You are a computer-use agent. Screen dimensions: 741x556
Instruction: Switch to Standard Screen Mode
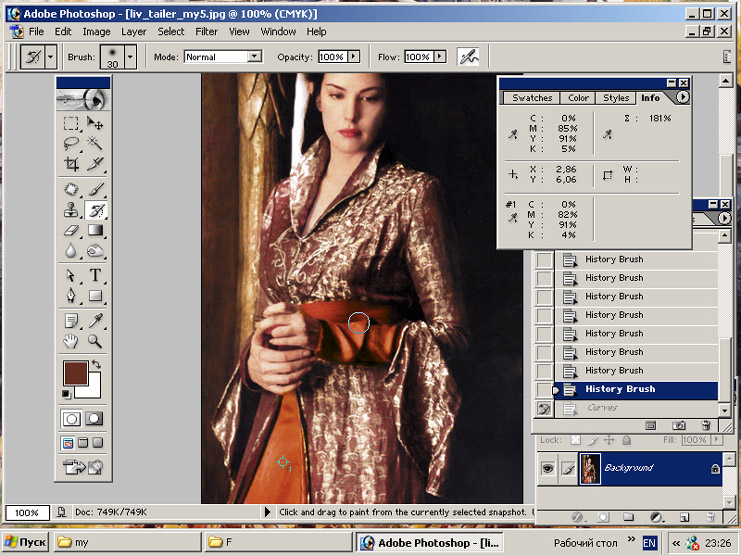[x=68, y=443]
